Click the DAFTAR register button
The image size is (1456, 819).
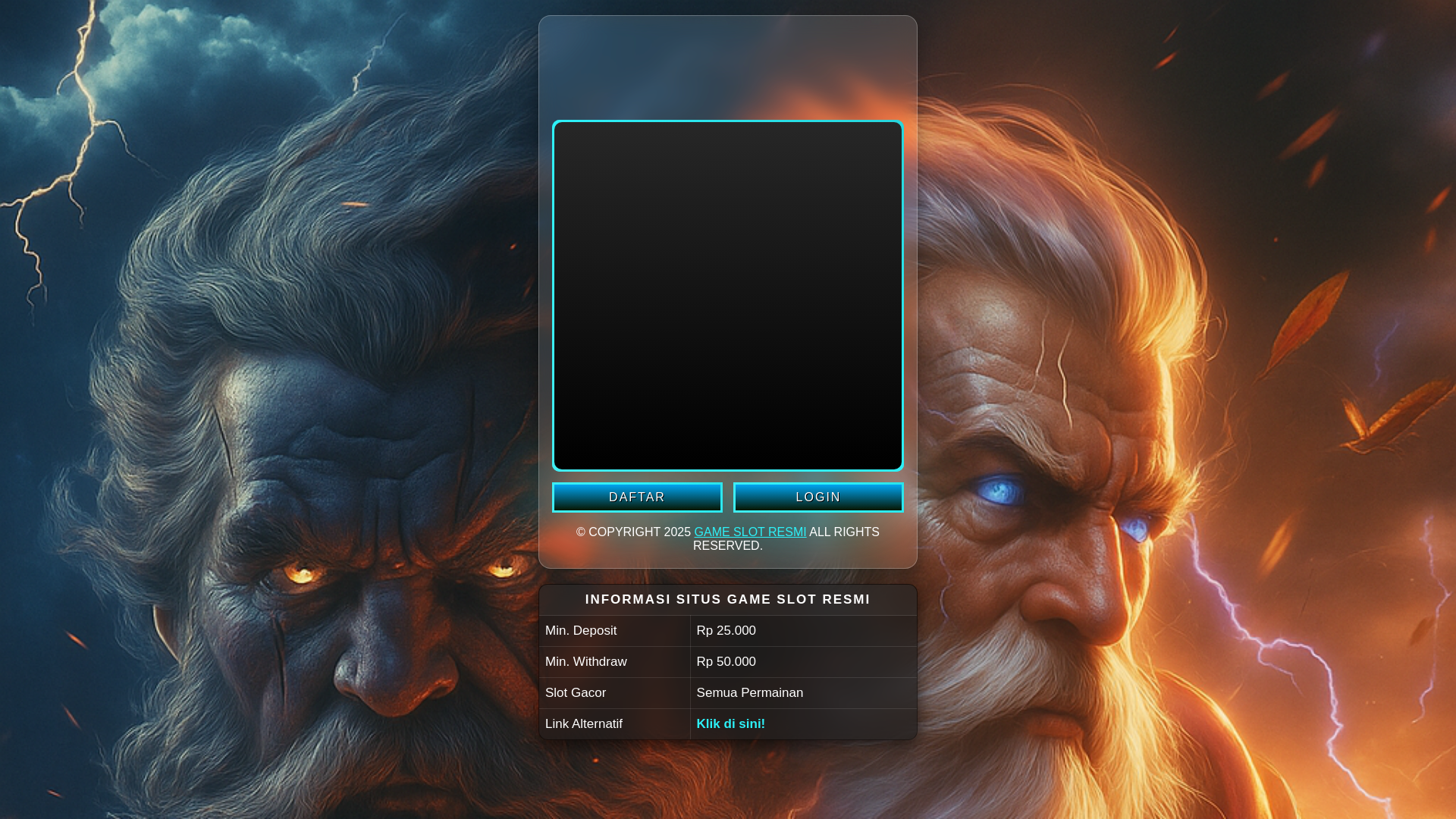[x=637, y=497]
